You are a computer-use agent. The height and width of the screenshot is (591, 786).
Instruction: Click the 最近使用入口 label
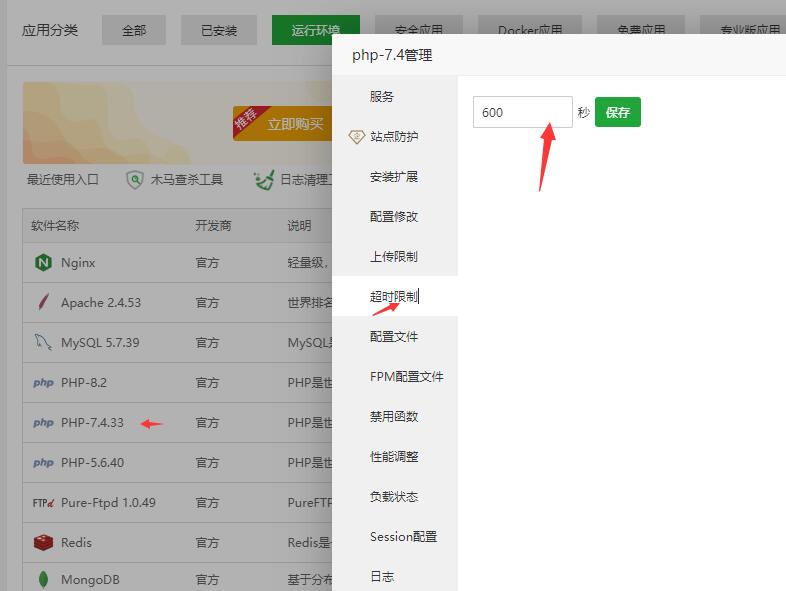click(63, 179)
